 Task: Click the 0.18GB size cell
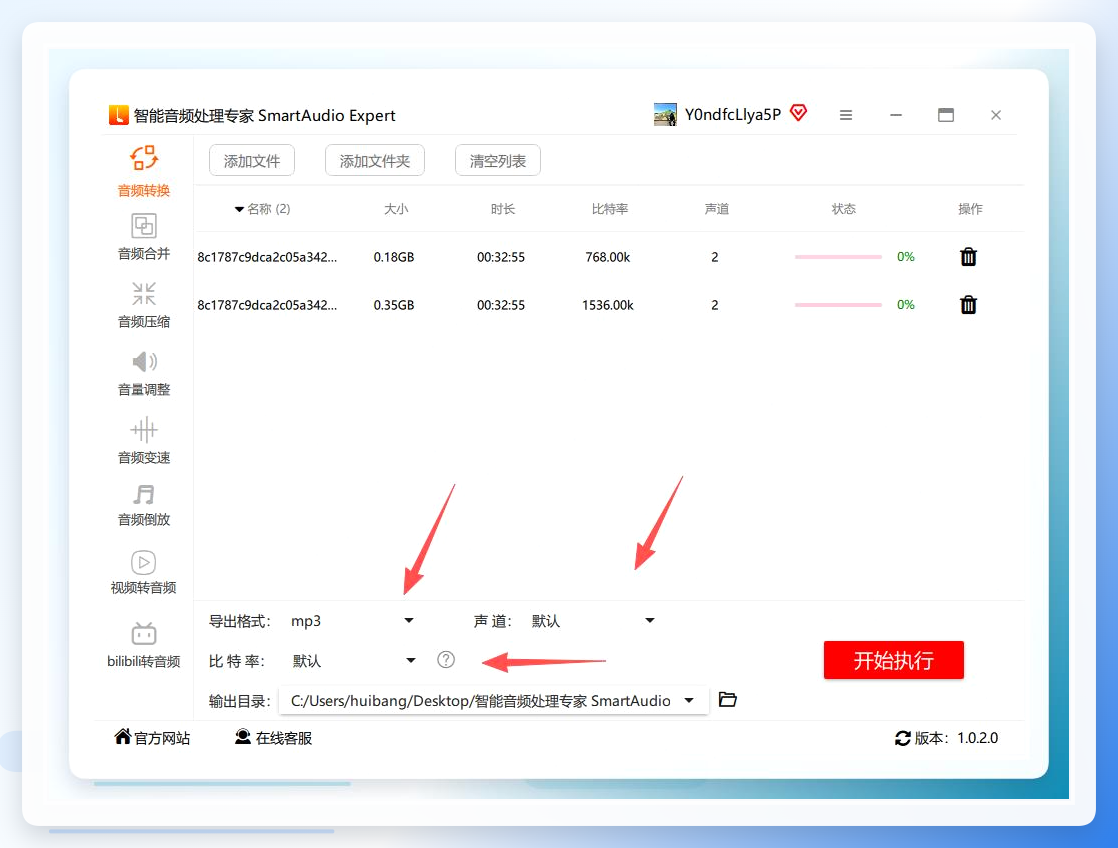394,257
